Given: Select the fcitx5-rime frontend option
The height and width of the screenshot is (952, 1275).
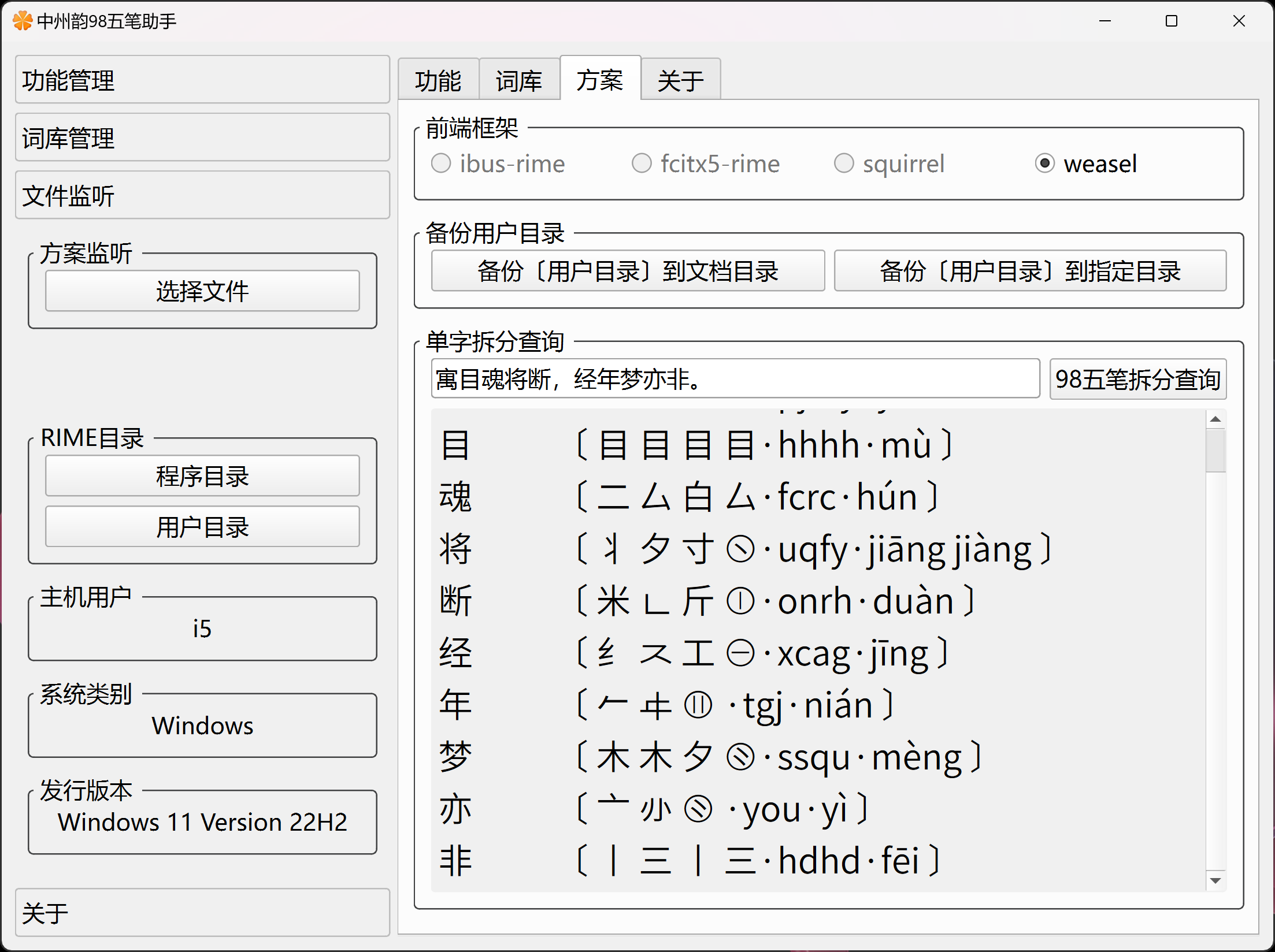Looking at the screenshot, I should pyautogui.click(x=642, y=163).
